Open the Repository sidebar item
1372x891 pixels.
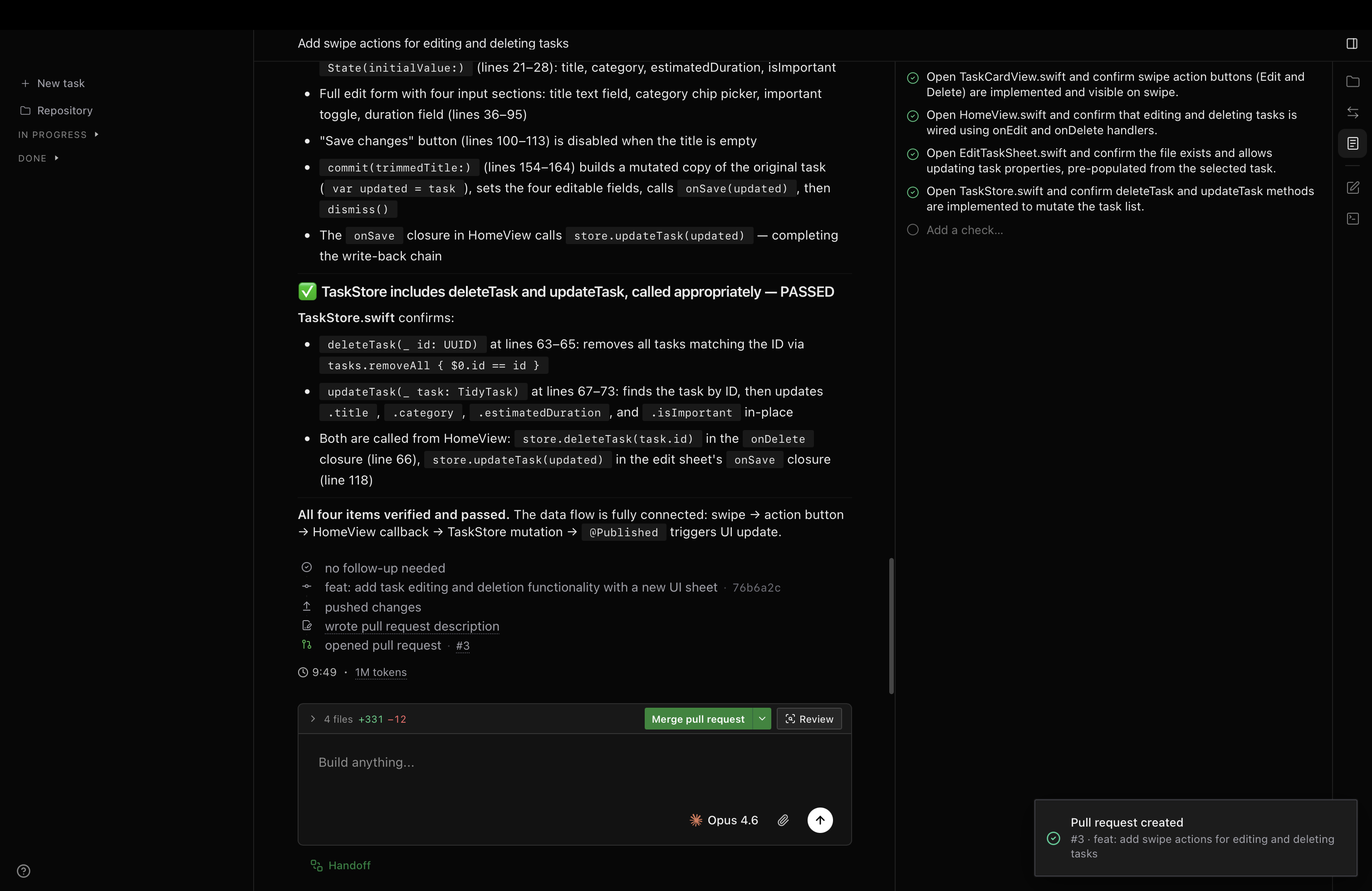point(57,110)
